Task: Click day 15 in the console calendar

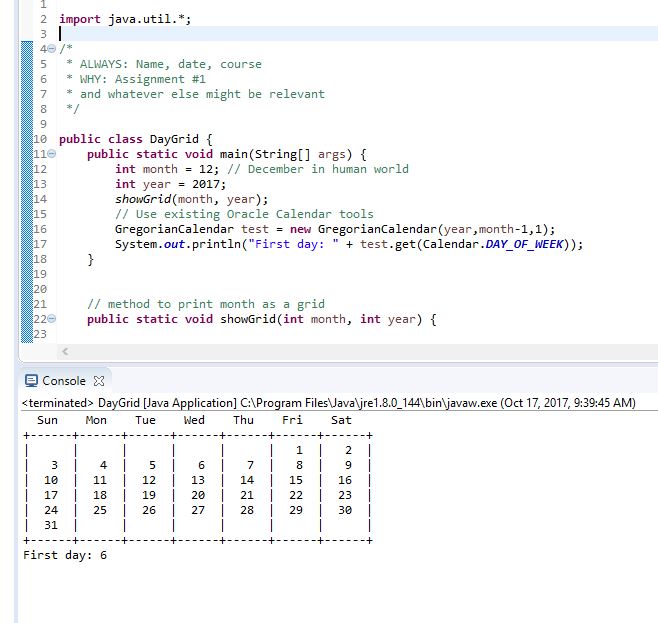Action: (x=296, y=480)
